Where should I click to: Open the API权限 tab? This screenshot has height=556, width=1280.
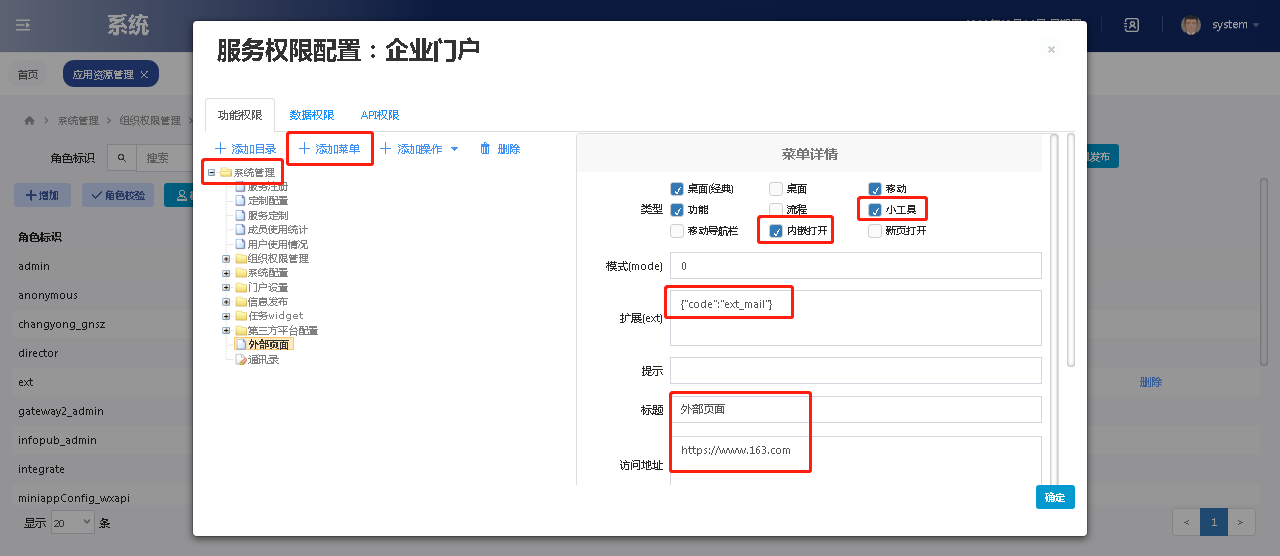point(380,115)
